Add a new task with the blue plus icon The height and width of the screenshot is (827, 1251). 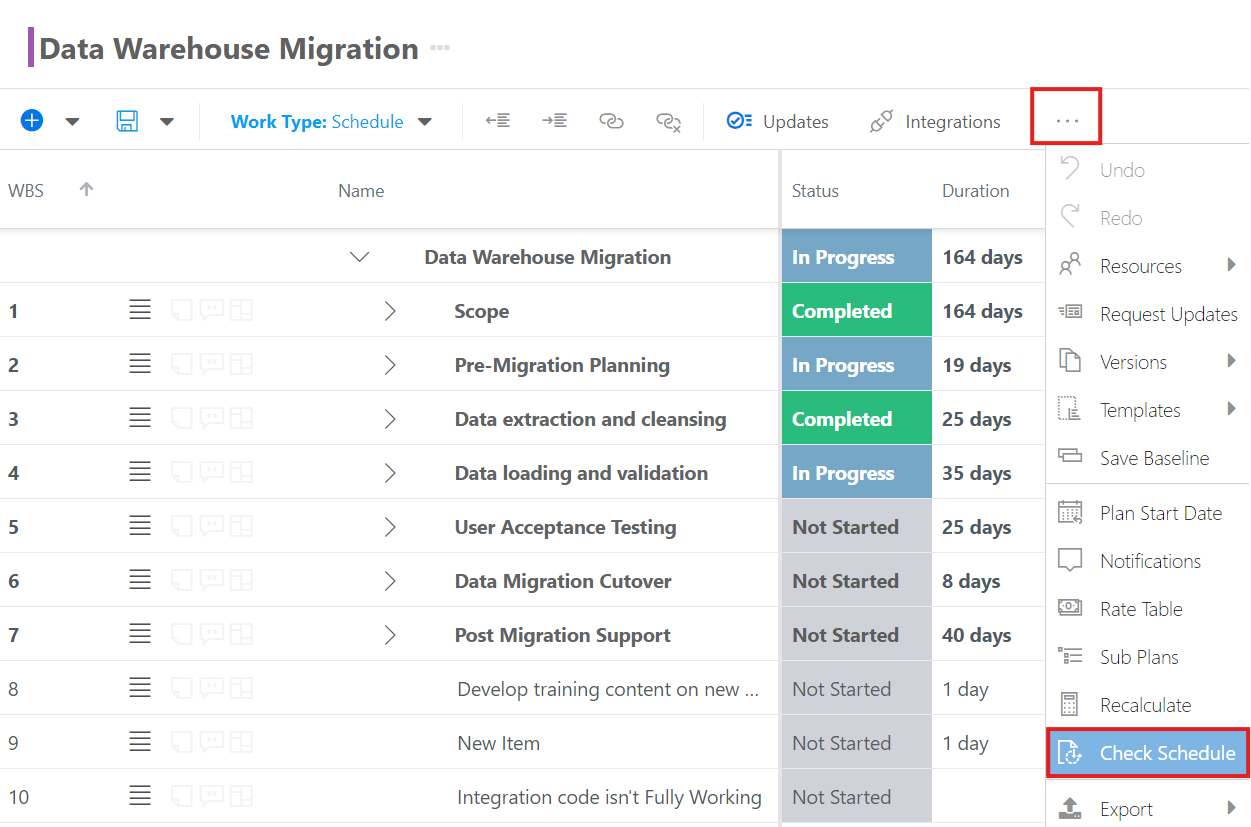coord(31,120)
